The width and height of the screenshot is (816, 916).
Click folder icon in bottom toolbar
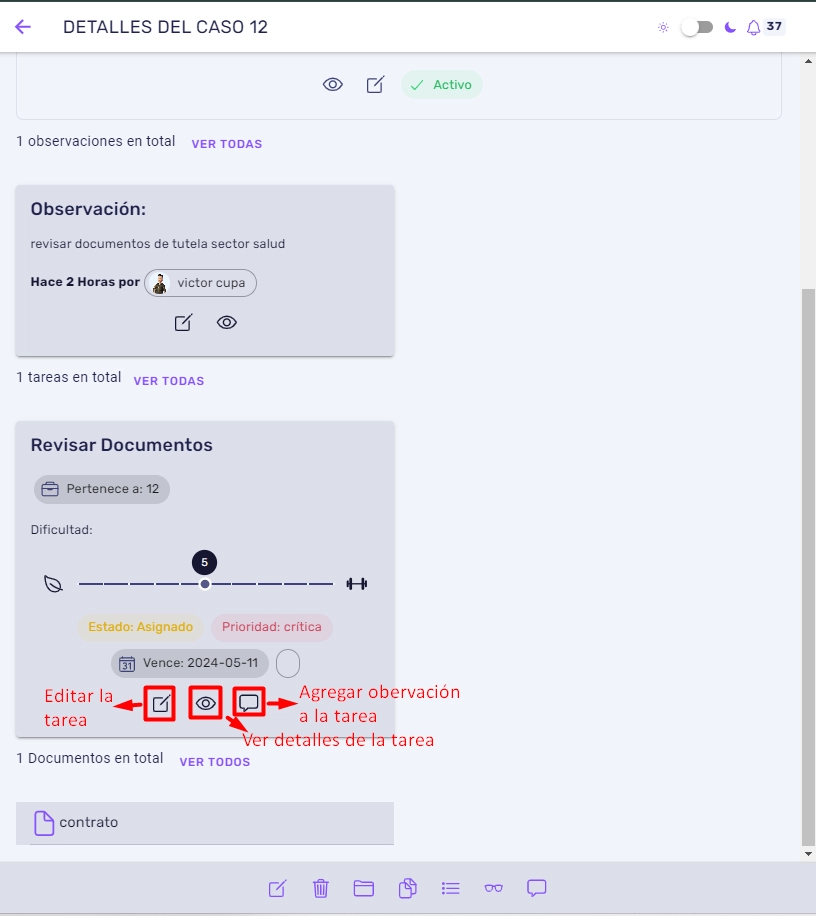[x=363, y=889]
